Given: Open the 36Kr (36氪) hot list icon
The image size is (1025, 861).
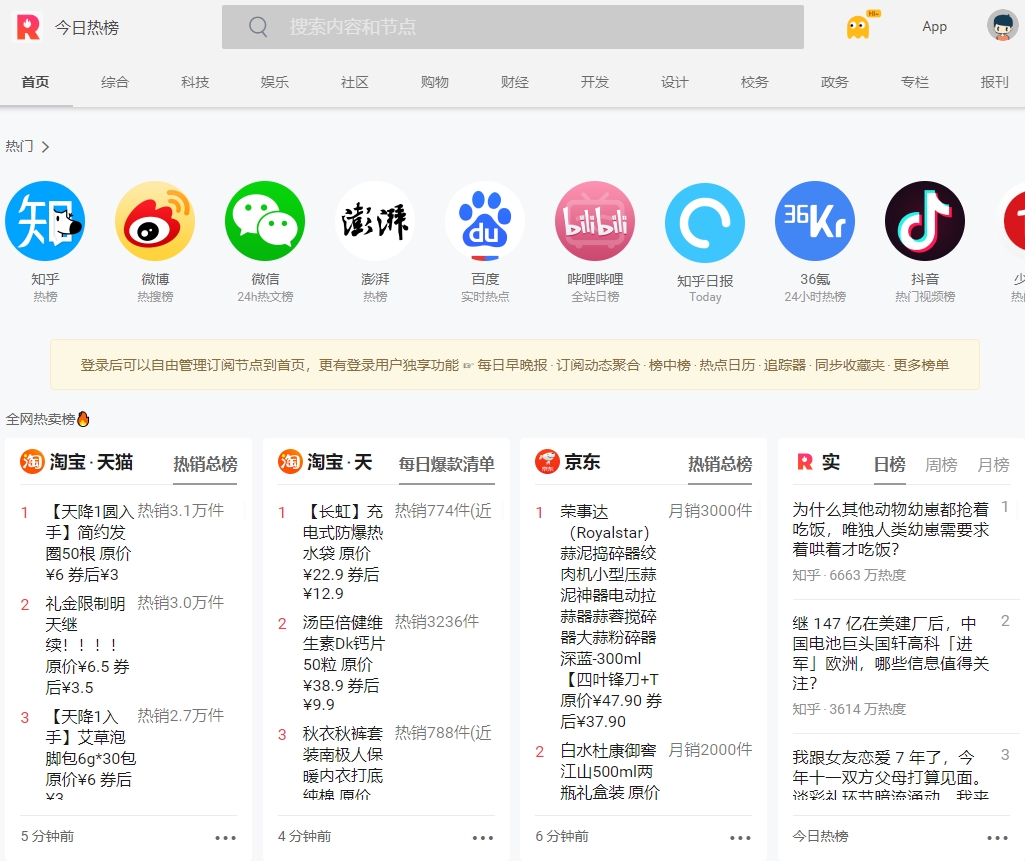Looking at the screenshot, I should point(815,221).
